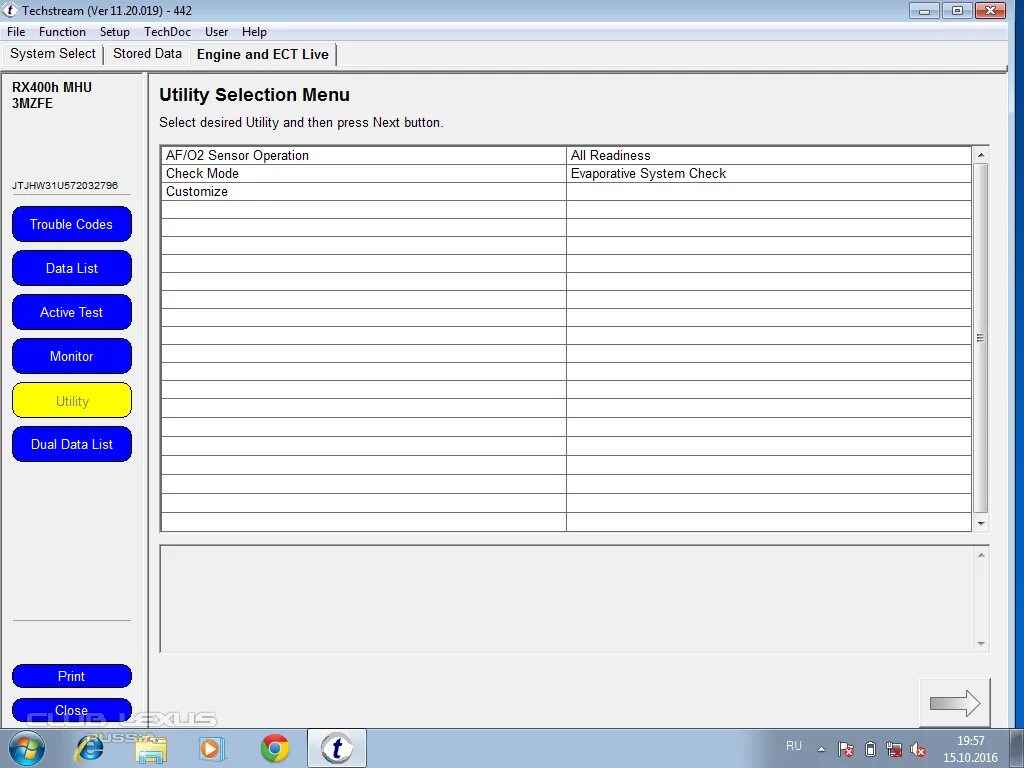
Task: Open the Function menu
Action: click(x=62, y=31)
